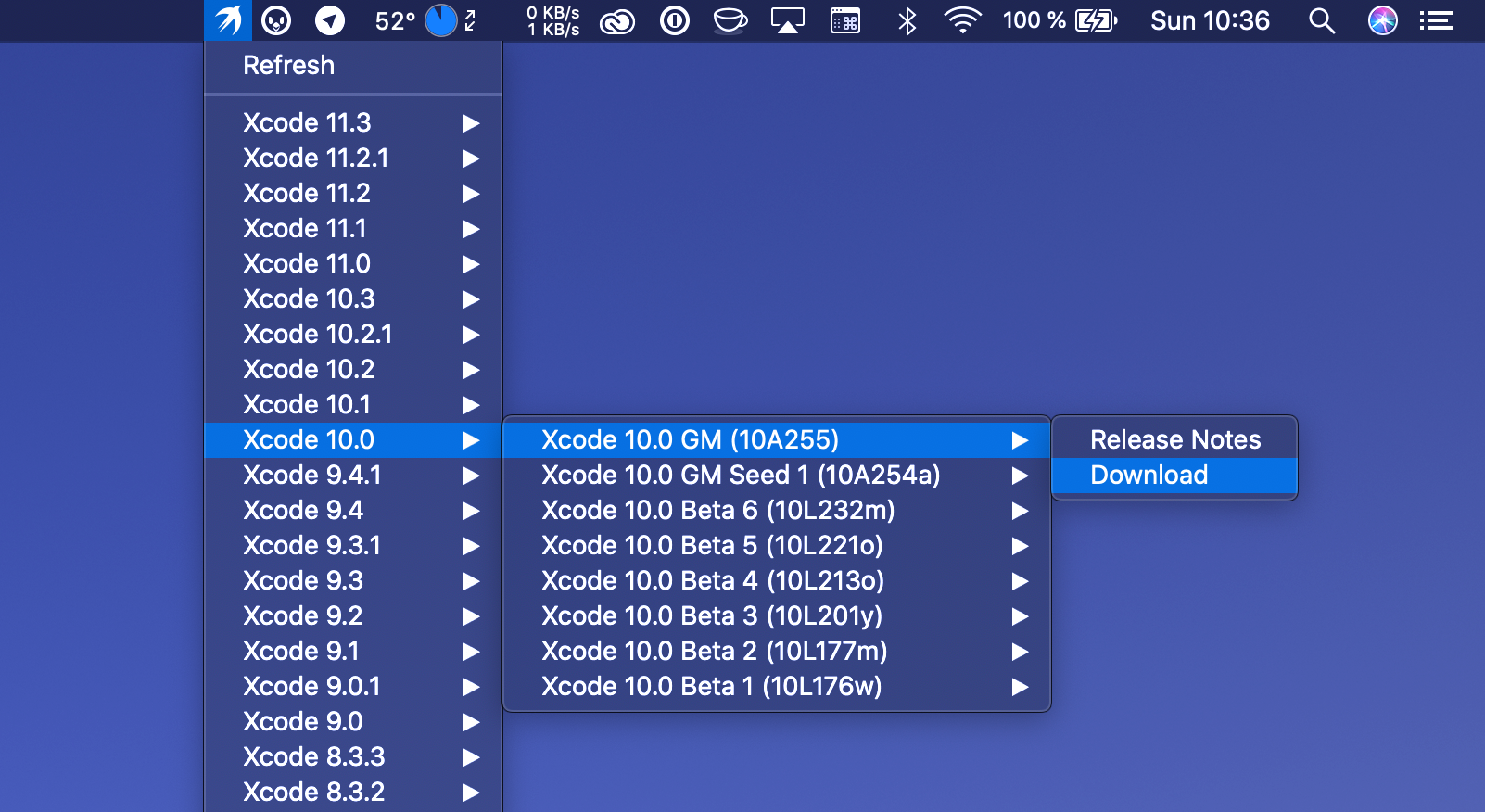Expand the Xcode 11.2 submenu arrow
Viewport: 1485px width, 812px height.
click(471, 194)
